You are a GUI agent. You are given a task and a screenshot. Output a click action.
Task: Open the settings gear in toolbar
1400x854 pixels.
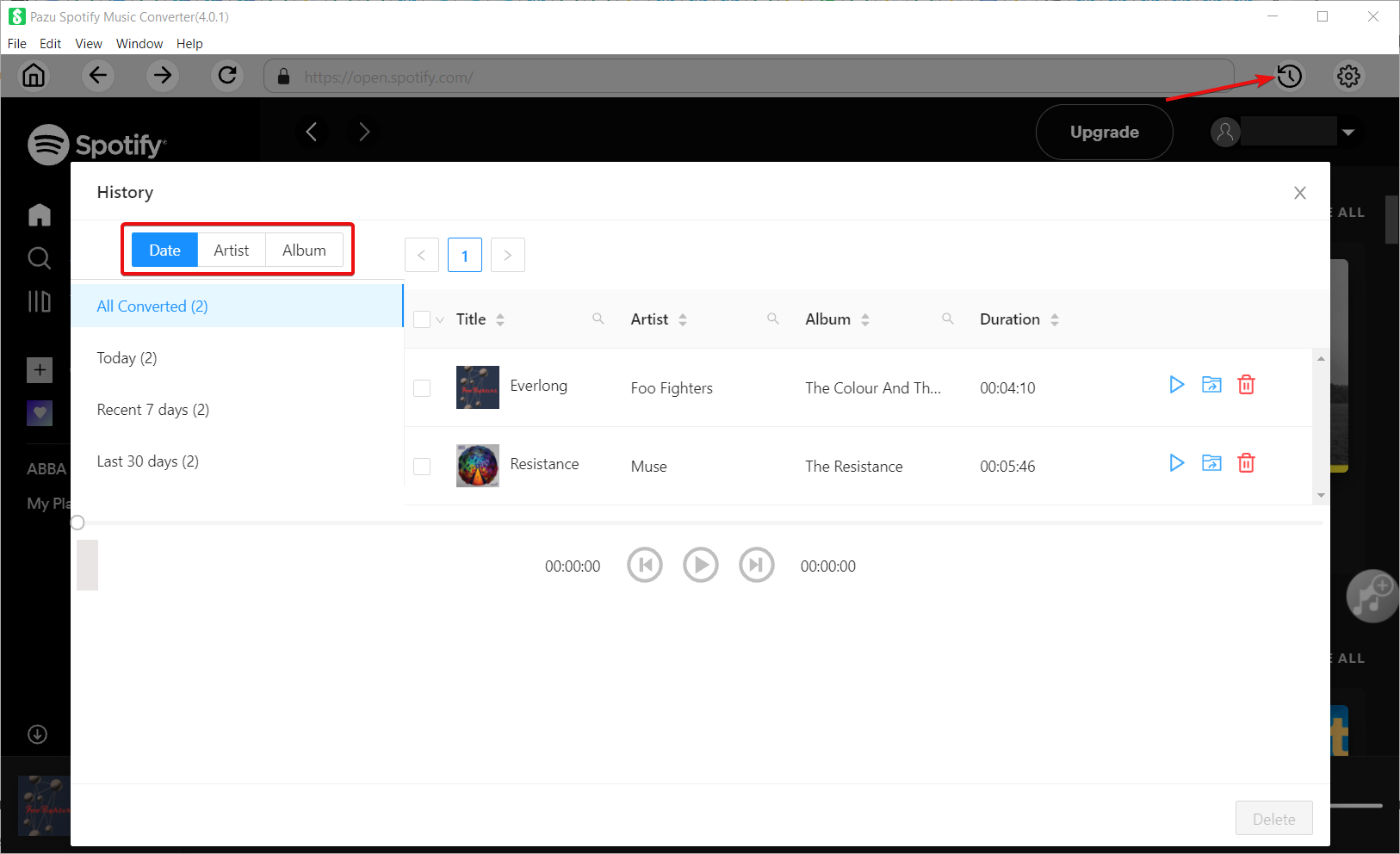pos(1348,76)
